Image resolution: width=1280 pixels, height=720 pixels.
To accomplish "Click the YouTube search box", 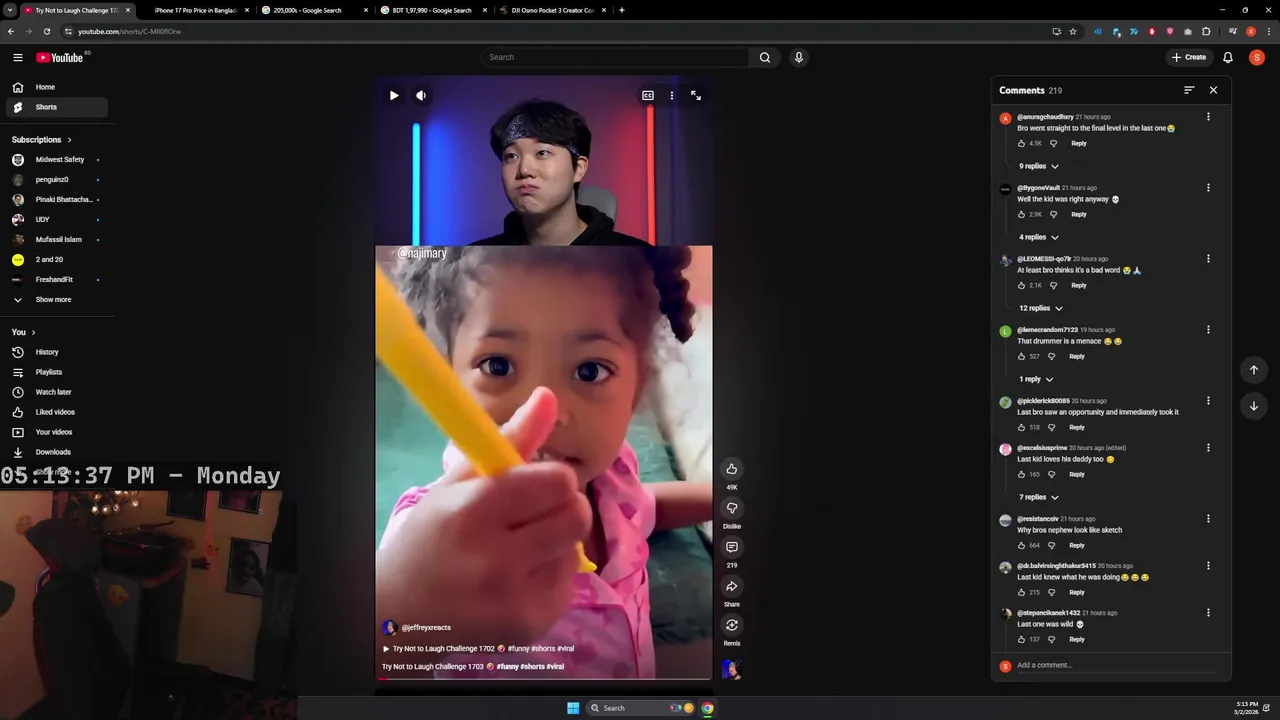I will click(x=615, y=57).
